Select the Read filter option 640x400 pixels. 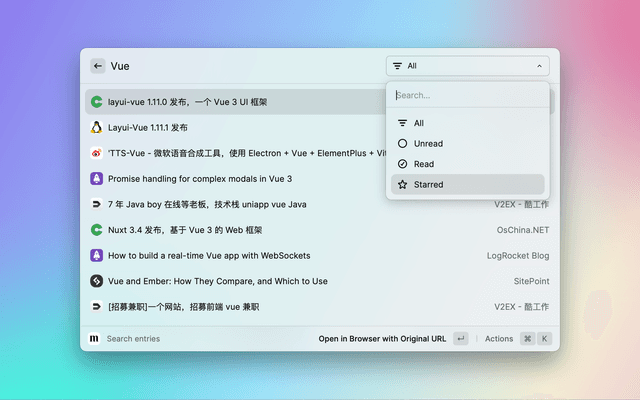click(x=424, y=164)
